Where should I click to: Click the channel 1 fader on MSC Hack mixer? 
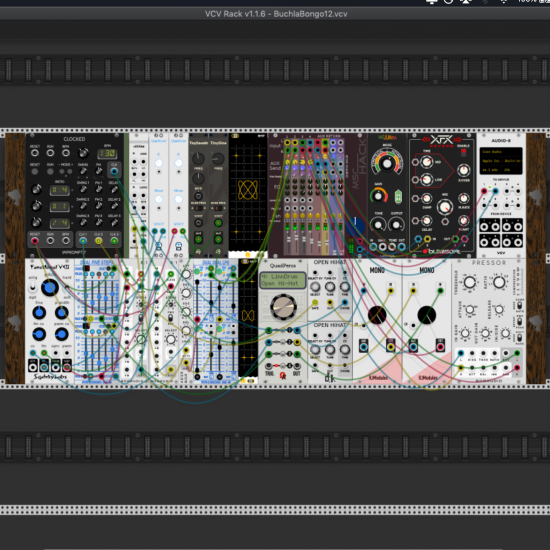(x=289, y=240)
